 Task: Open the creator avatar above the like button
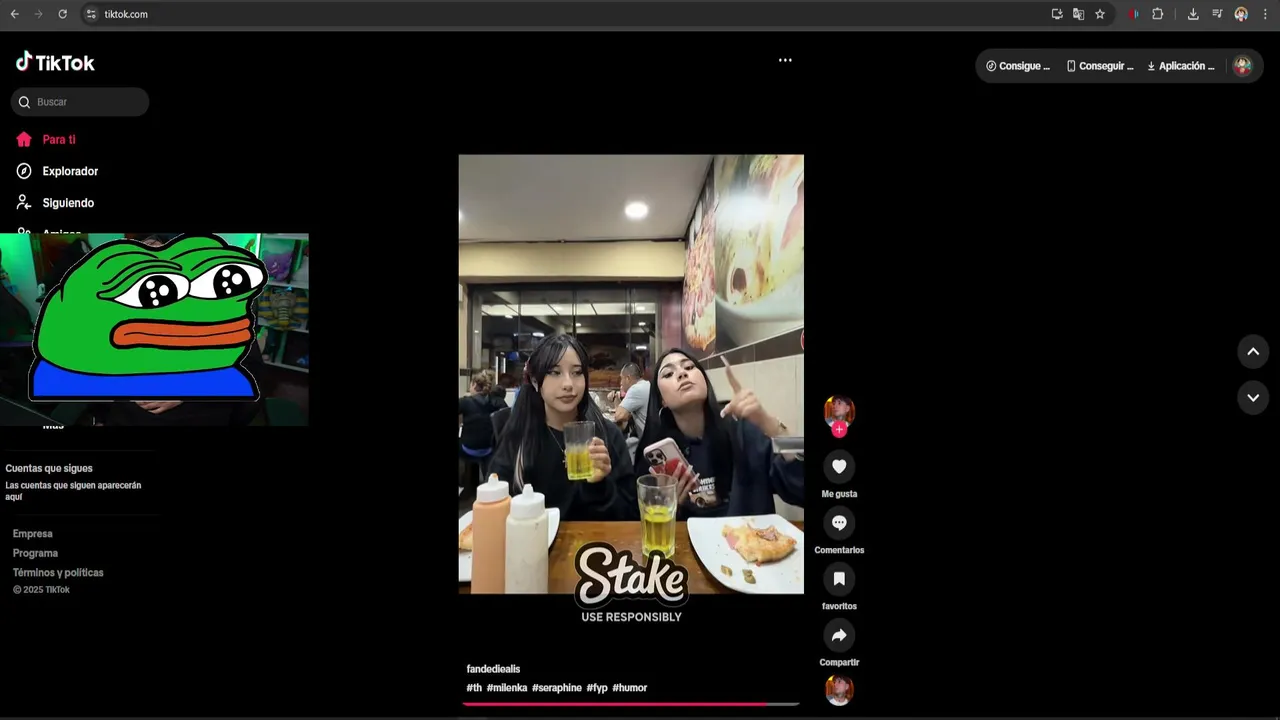click(839, 411)
